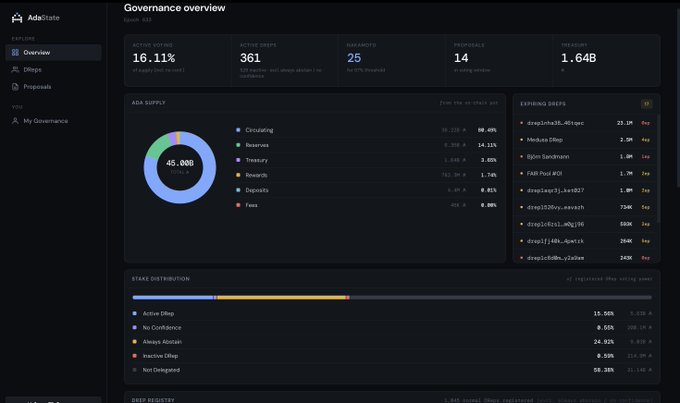Click the 15.56% Active DRep value
Screen dimensions: 680x403
coord(604,314)
